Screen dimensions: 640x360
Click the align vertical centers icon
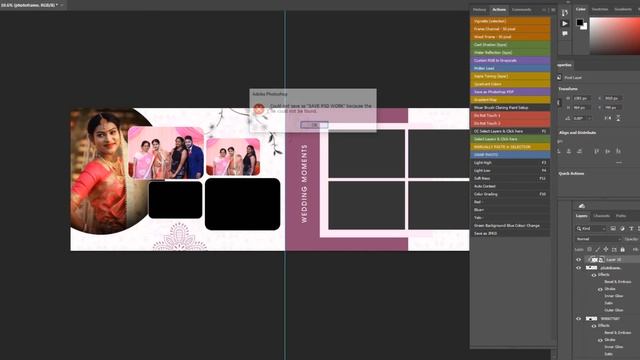608,151
